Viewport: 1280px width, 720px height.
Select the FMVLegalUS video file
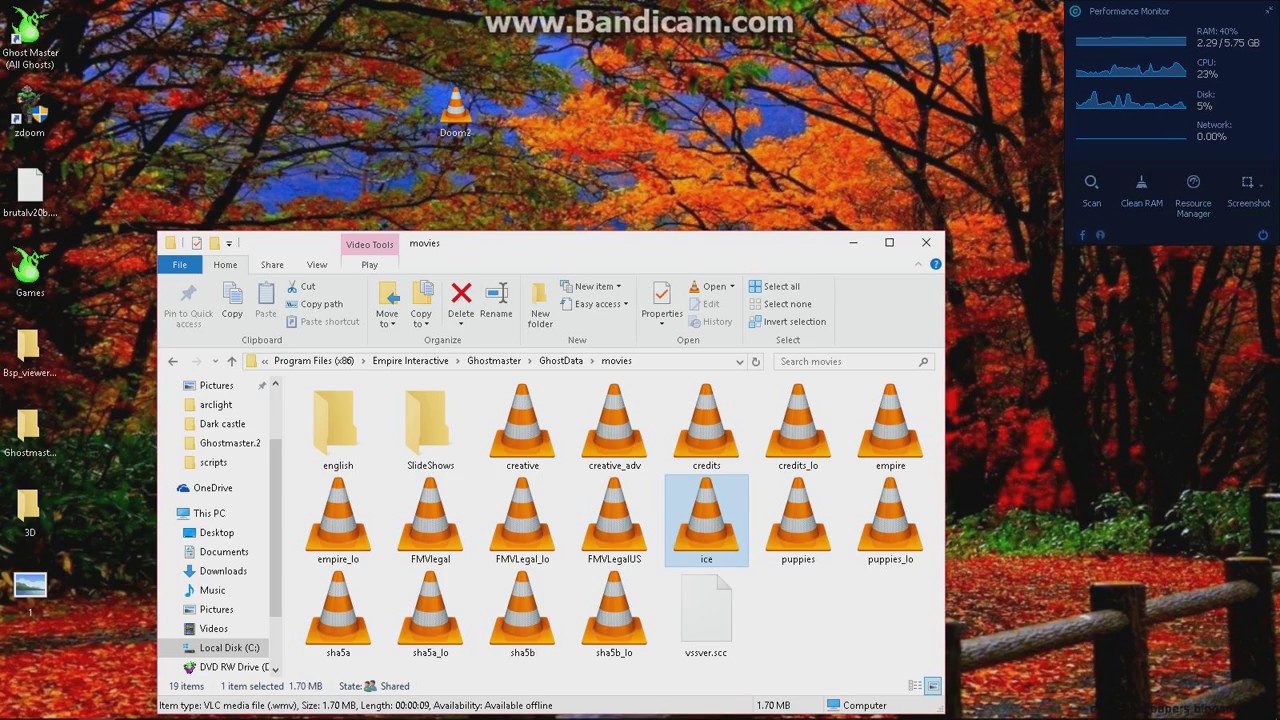(614, 522)
